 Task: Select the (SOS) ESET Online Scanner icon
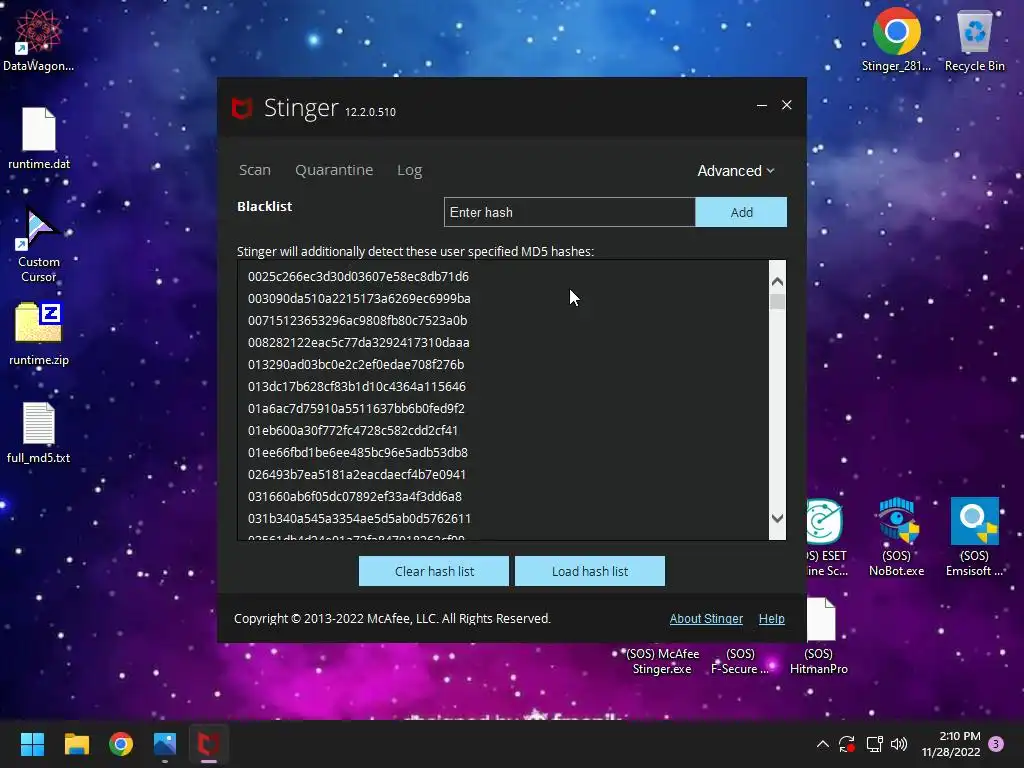827,537
